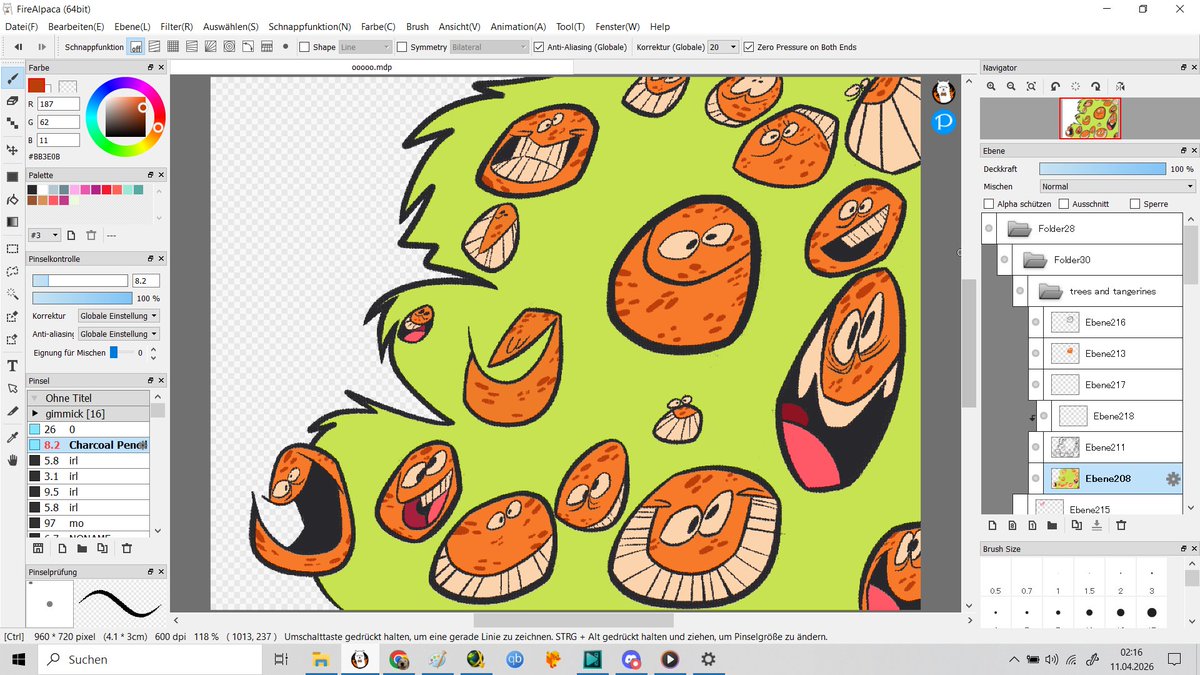Toggle the Shape checkbox

[x=304, y=47]
